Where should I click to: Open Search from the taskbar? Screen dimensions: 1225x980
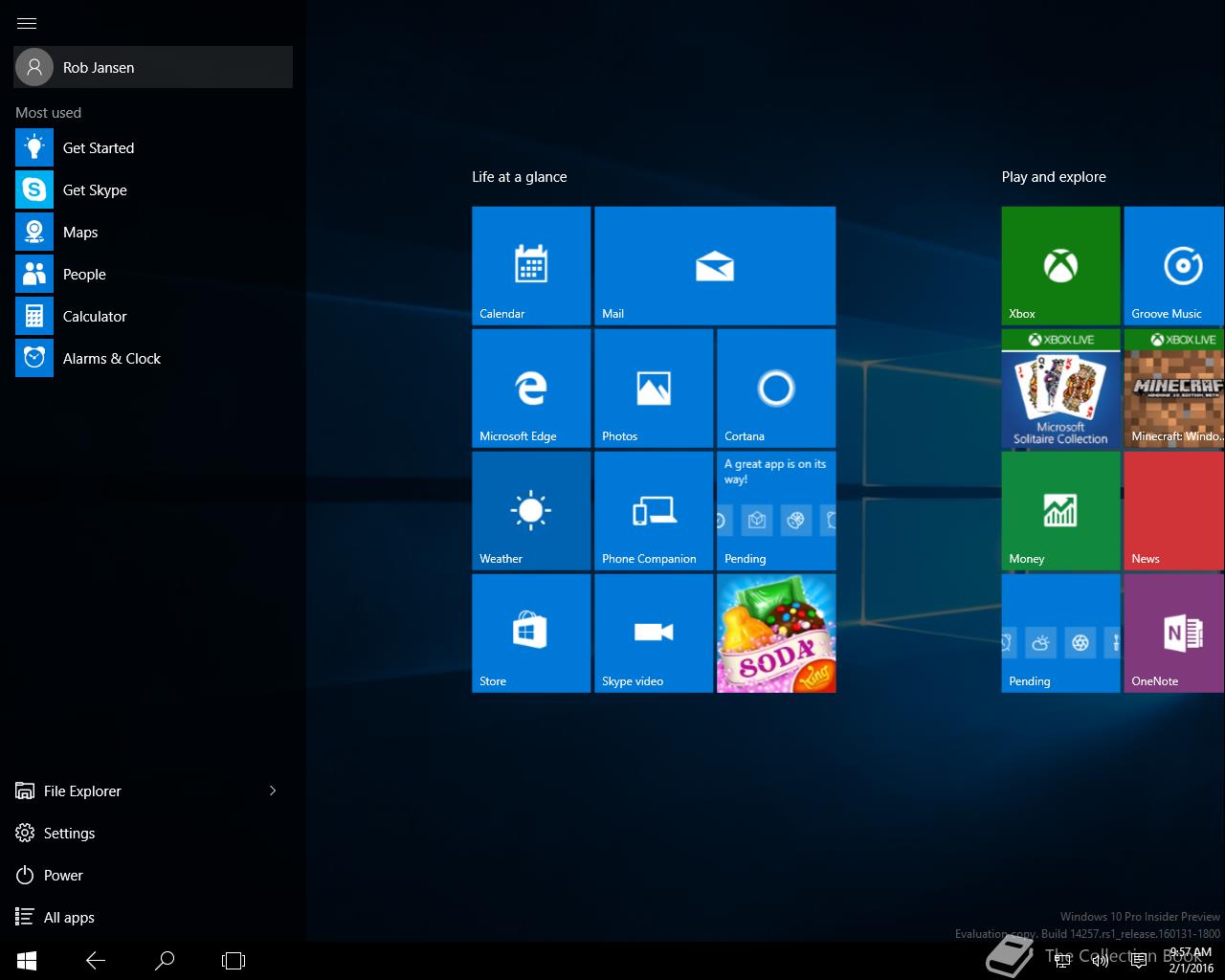pos(165,960)
